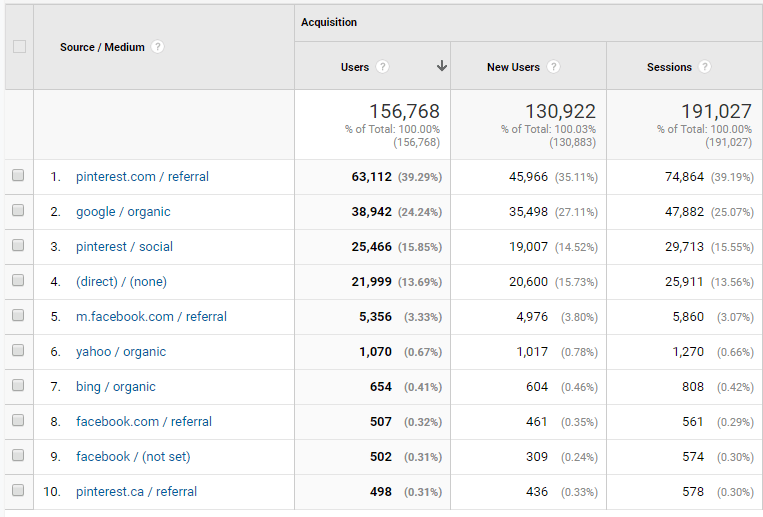Select users value 5,356
The height and width of the screenshot is (517, 763).
coord(376,317)
